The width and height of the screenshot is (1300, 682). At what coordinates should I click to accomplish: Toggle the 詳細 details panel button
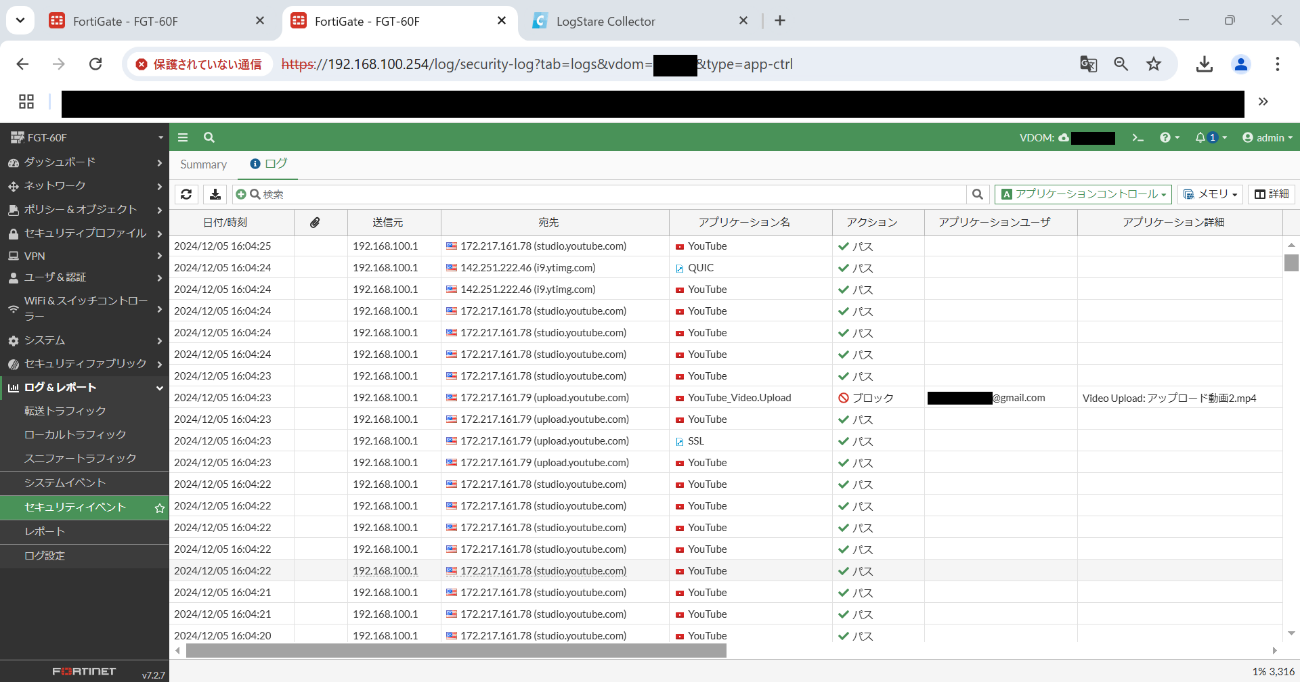1271,194
